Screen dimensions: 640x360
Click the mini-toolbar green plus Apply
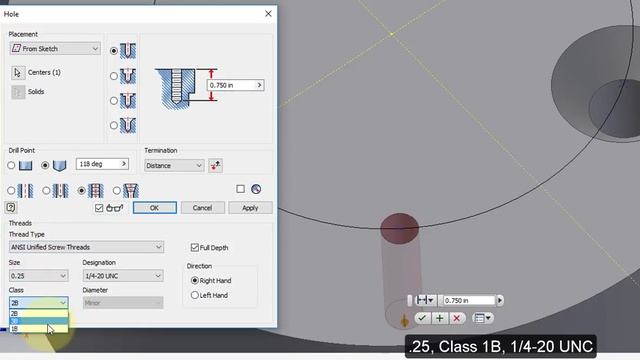point(440,318)
